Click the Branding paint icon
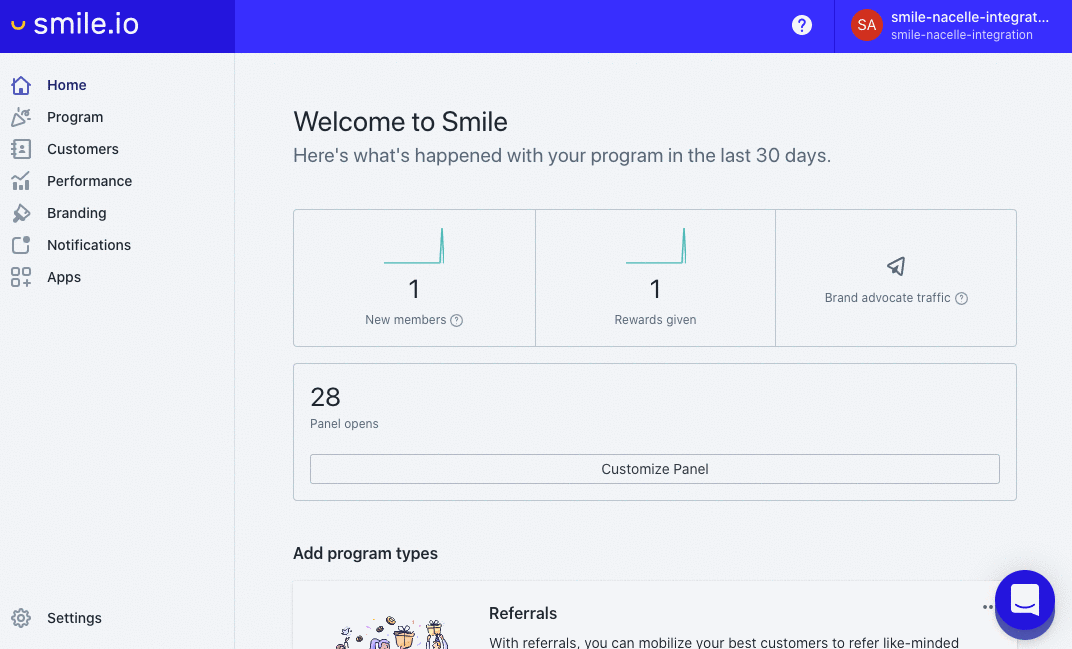 point(21,213)
